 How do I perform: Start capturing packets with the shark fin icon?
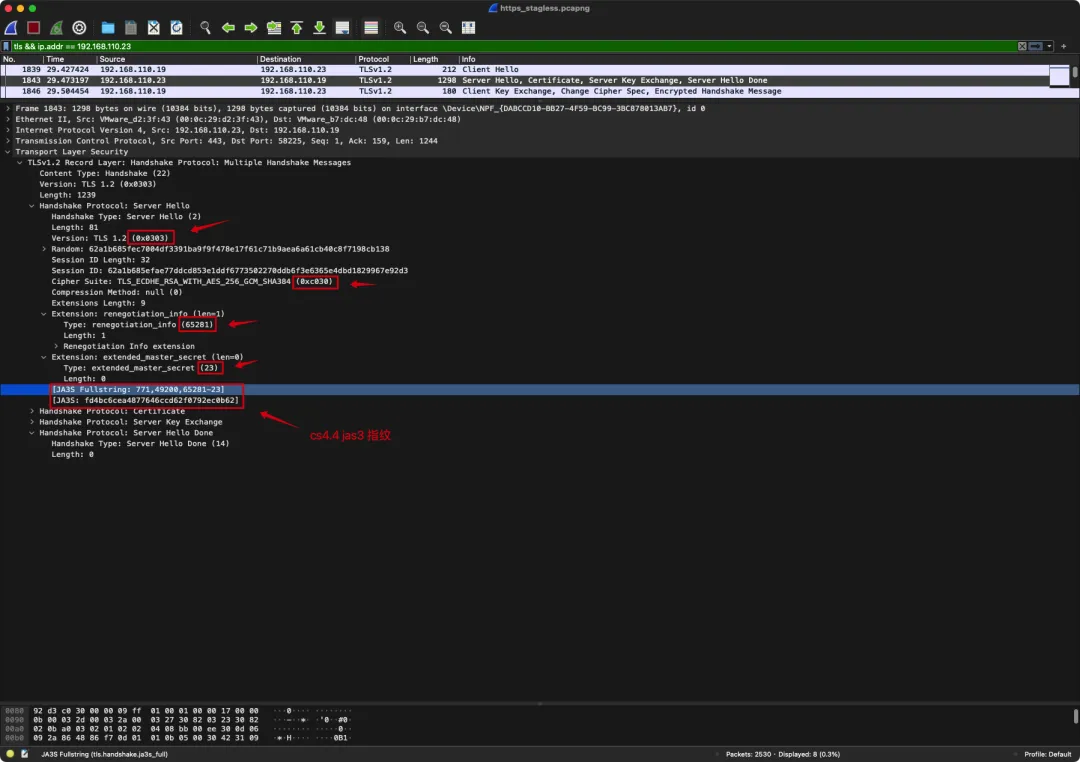point(11,28)
